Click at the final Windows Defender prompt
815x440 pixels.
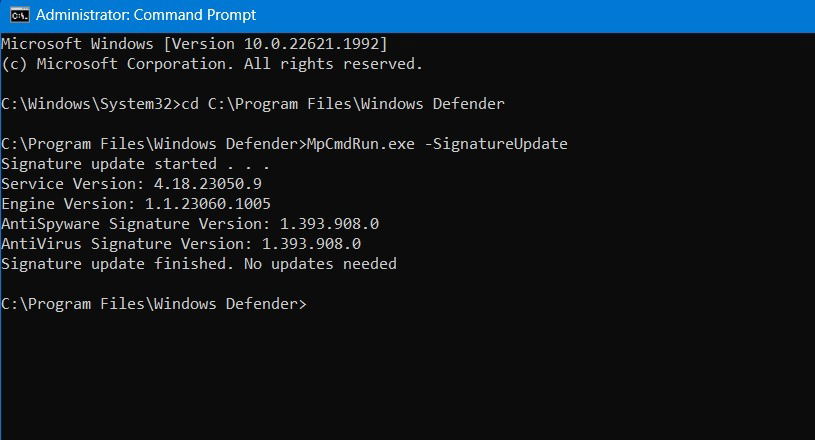(154, 304)
